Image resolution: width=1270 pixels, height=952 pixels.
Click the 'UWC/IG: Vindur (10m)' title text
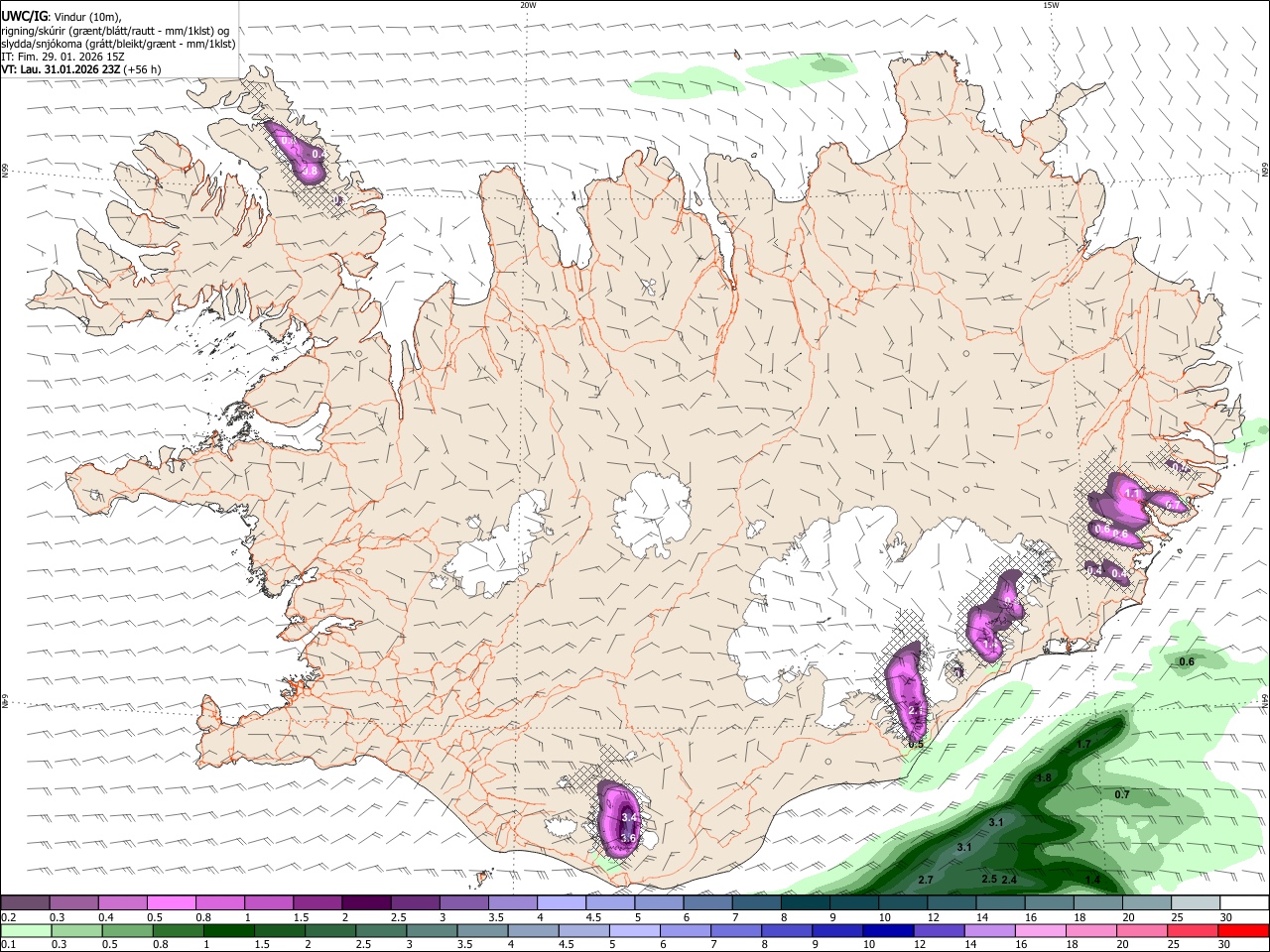click(x=62, y=17)
